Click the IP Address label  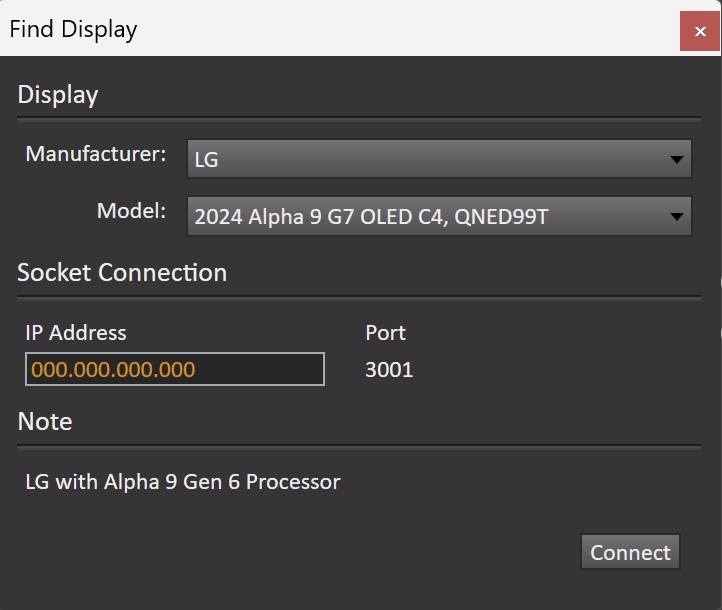[76, 333]
